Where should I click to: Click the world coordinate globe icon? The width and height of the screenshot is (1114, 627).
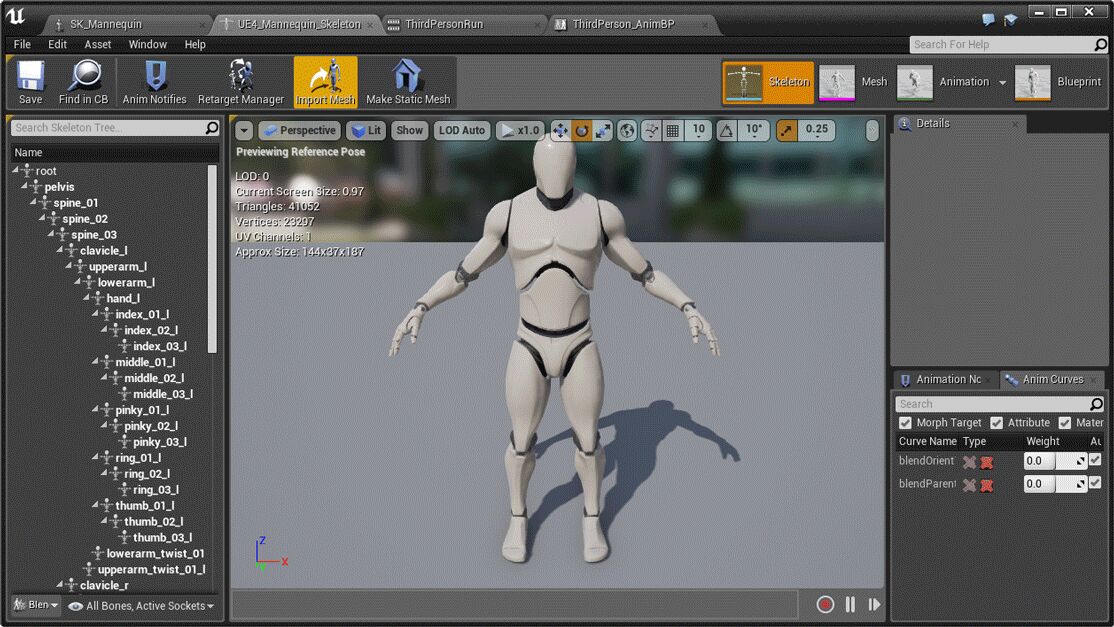tap(627, 130)
